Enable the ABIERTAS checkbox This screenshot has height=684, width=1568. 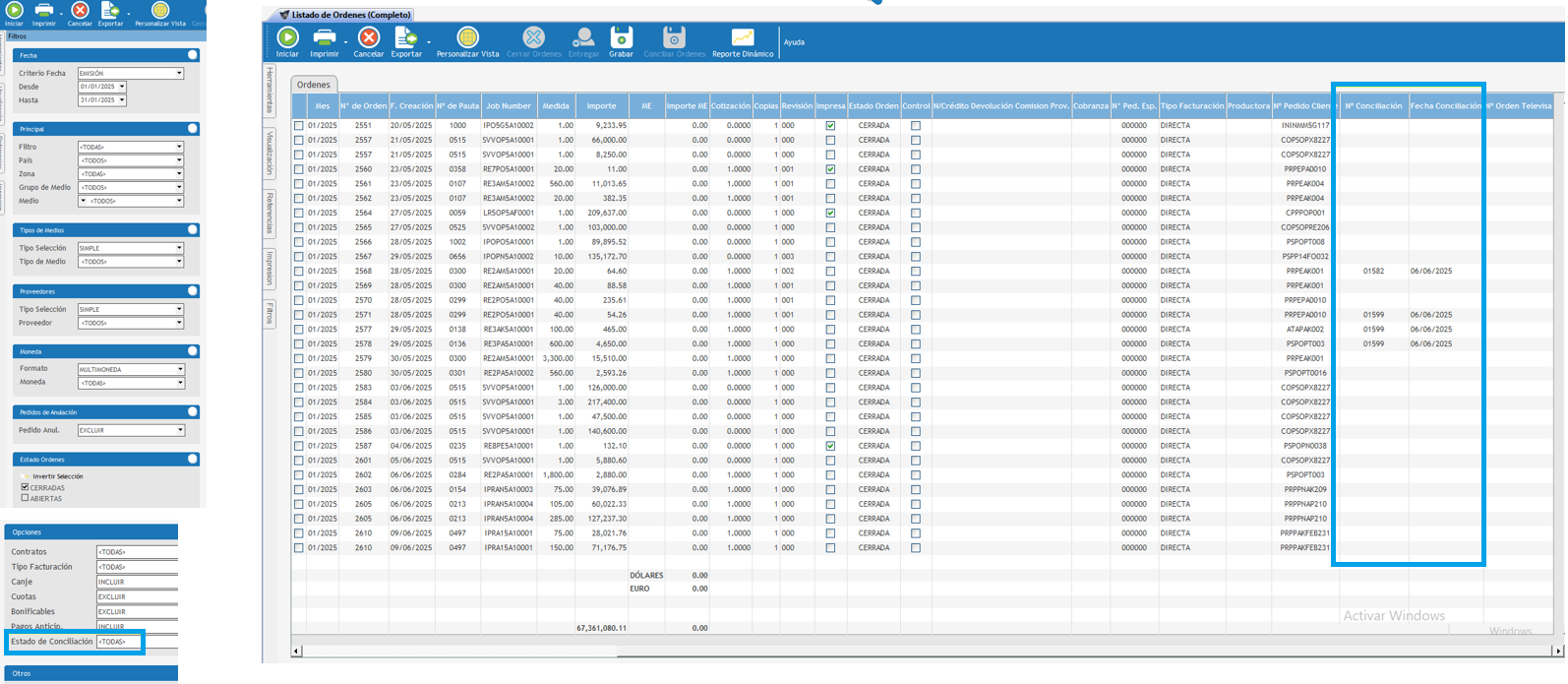click(x=26, y=498)
